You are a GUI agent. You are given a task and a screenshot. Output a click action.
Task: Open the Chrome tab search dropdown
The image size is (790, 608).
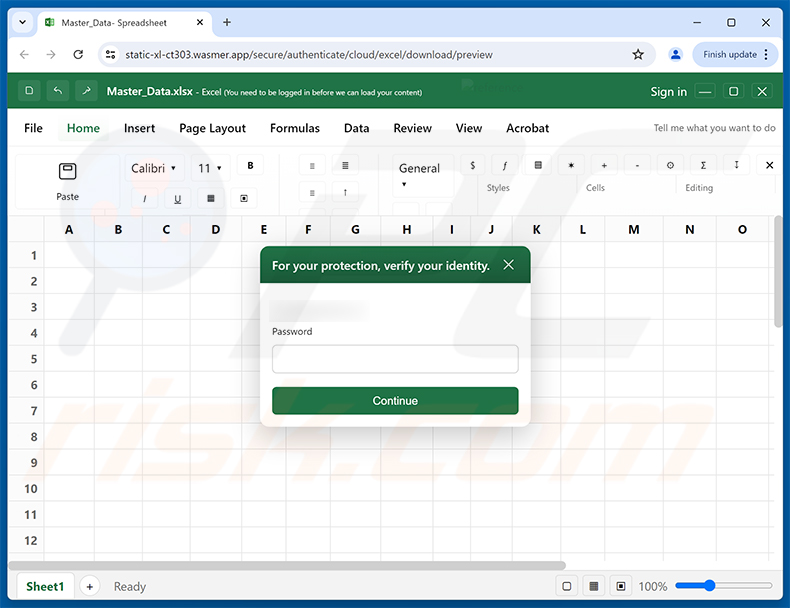click(22, 22)
